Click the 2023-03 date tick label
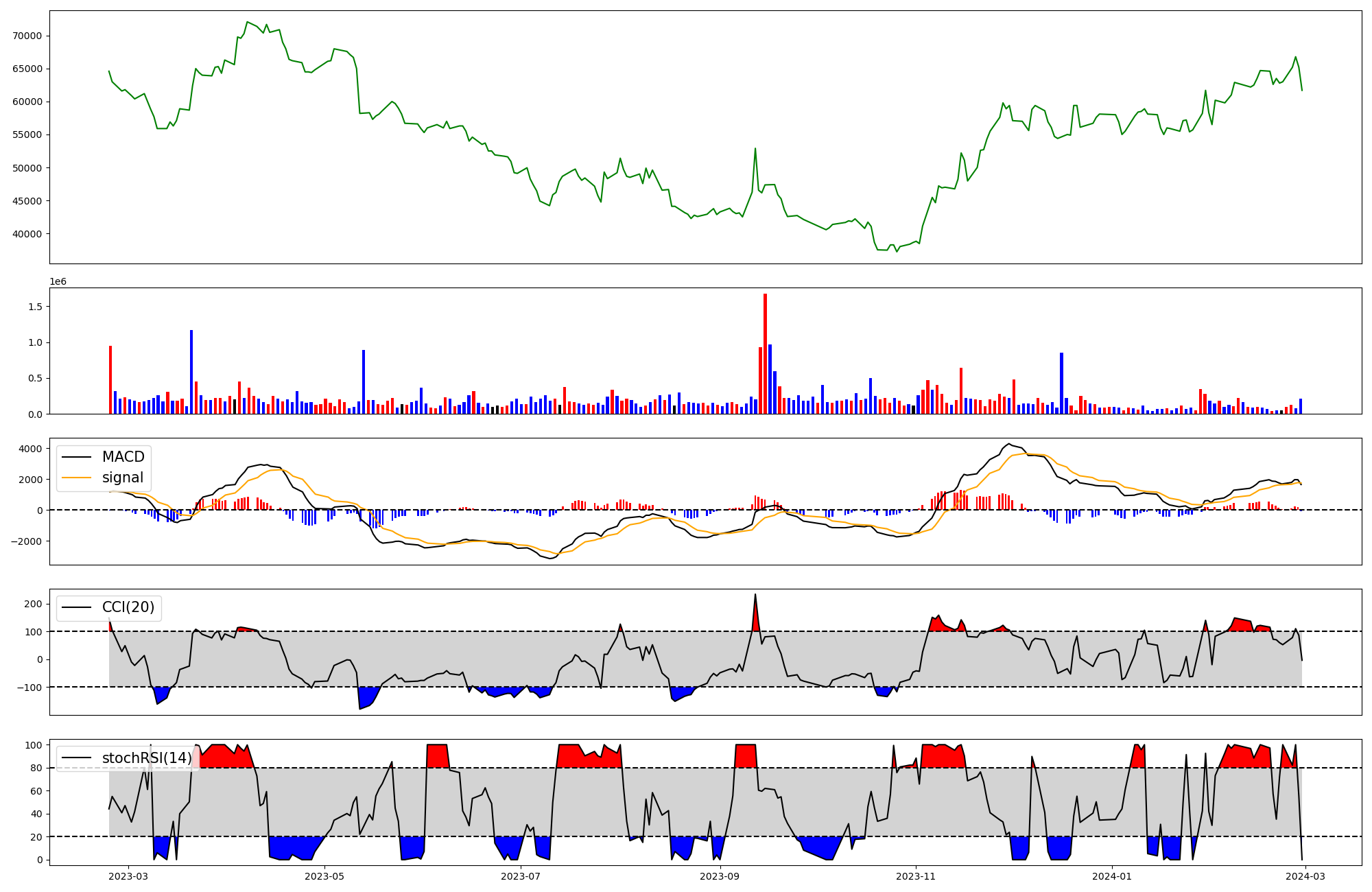The image size is (1372, 892). point(128,876)
